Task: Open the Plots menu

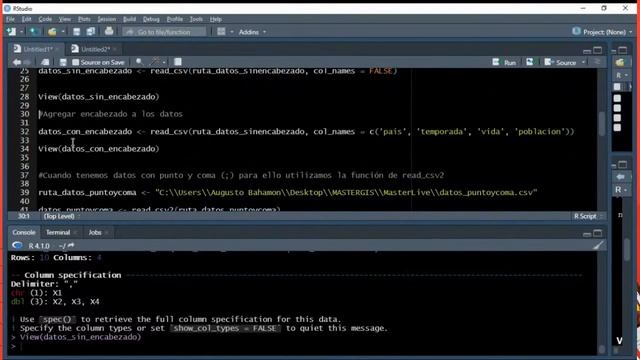Action: tap(84, 19)
